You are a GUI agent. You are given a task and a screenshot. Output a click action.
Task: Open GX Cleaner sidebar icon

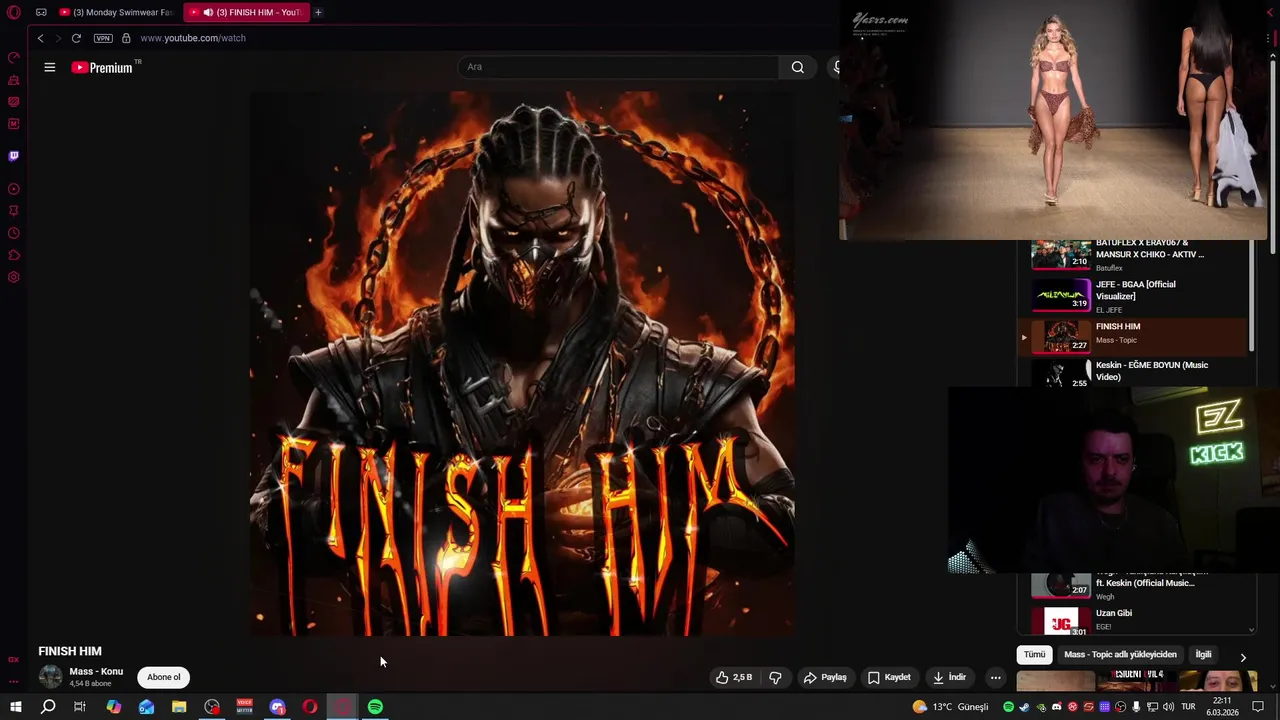click(x=14, y=80)
